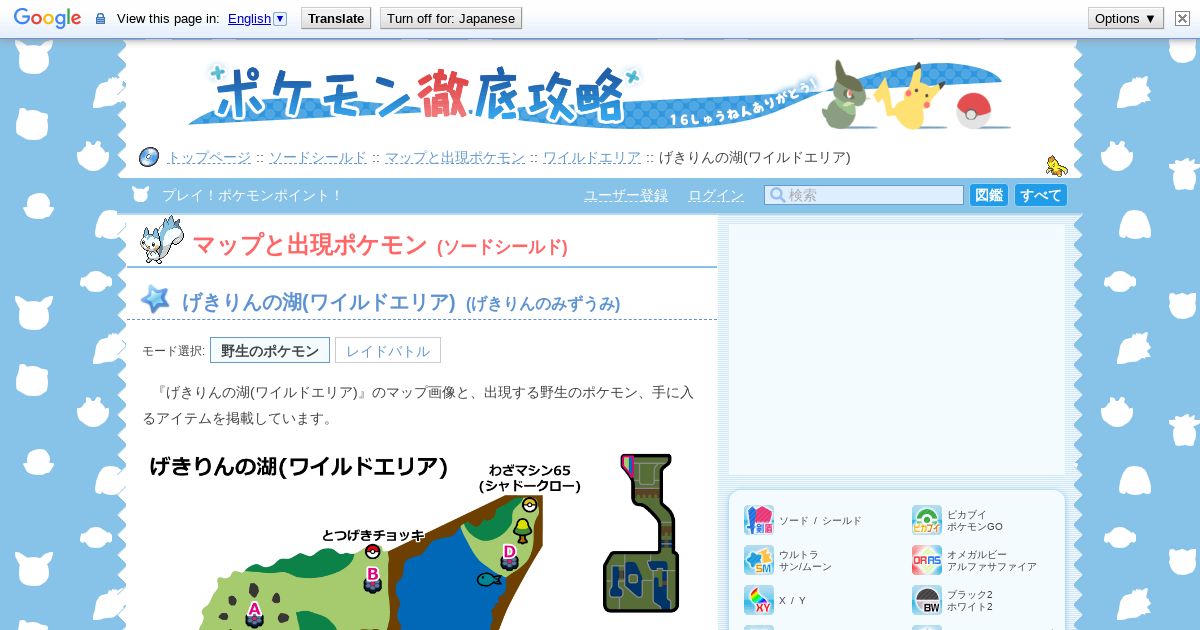
Task: Click the star icon beside げきりんの湖 heading
Action: pos(155,299)
